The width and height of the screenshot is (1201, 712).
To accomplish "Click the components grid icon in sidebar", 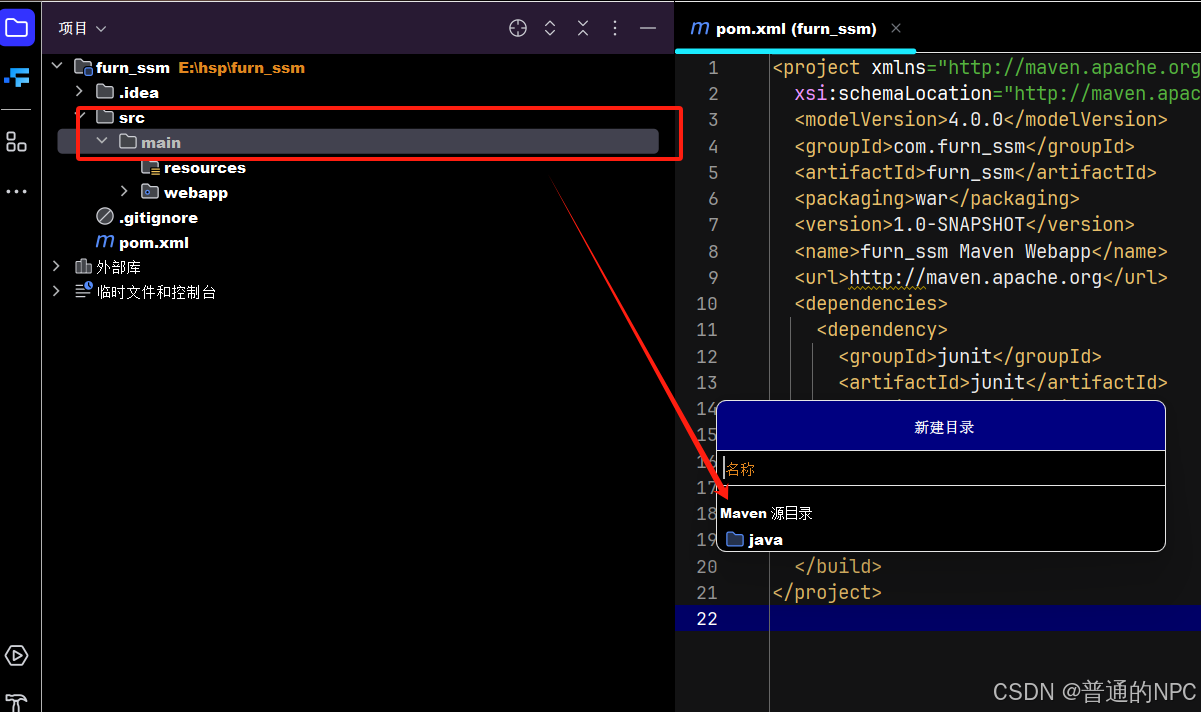I will click(x=17, y=142).
